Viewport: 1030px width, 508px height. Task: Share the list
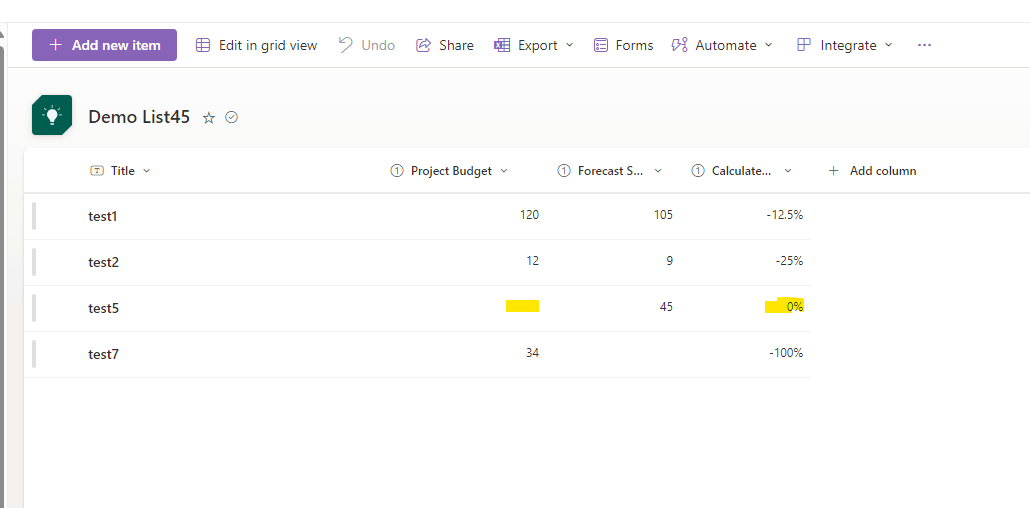(445, 45)
